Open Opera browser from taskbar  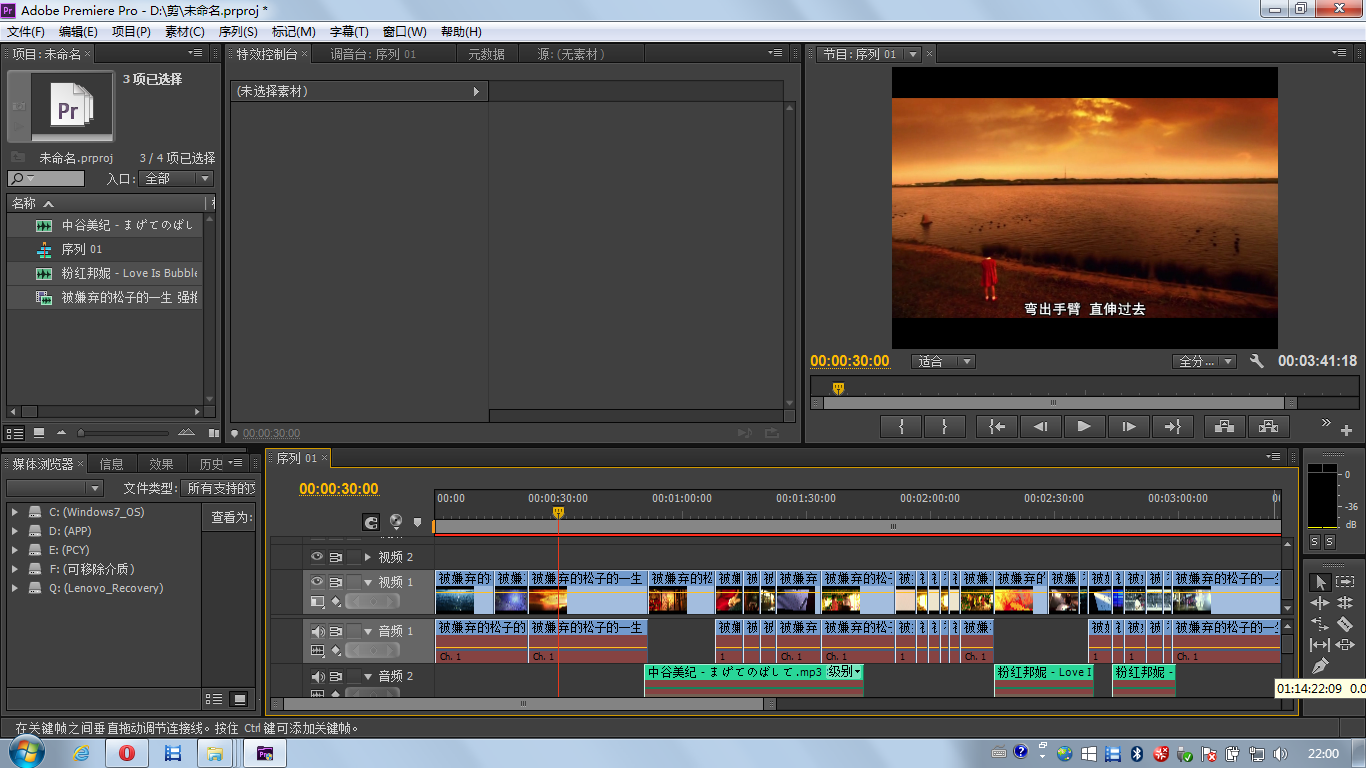pos(127,753)
